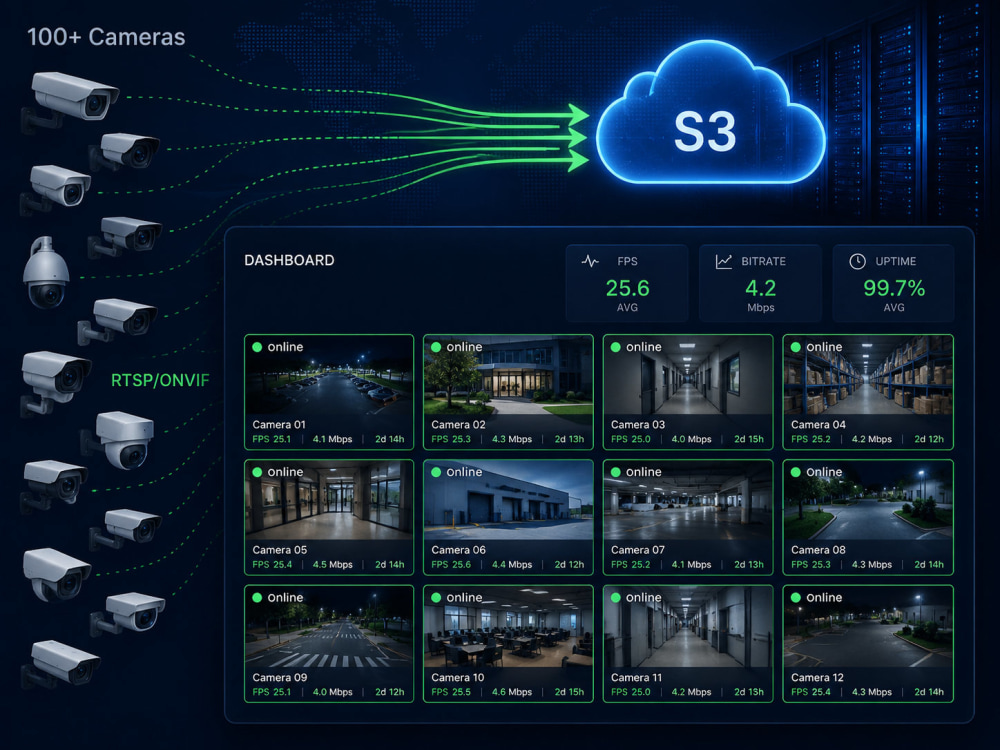
Task: Click the FPS pulse waveform icon
Action: click(590, 261)
